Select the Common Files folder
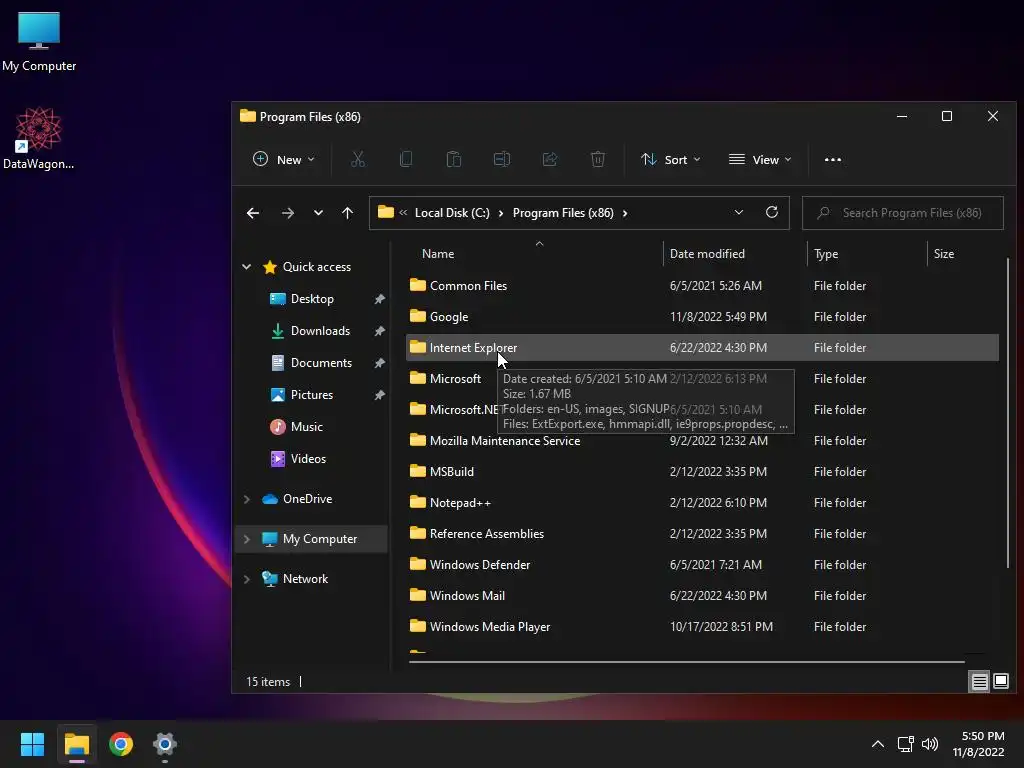The height and width of the screenshot is (768, 1024). tap(702, 285)
